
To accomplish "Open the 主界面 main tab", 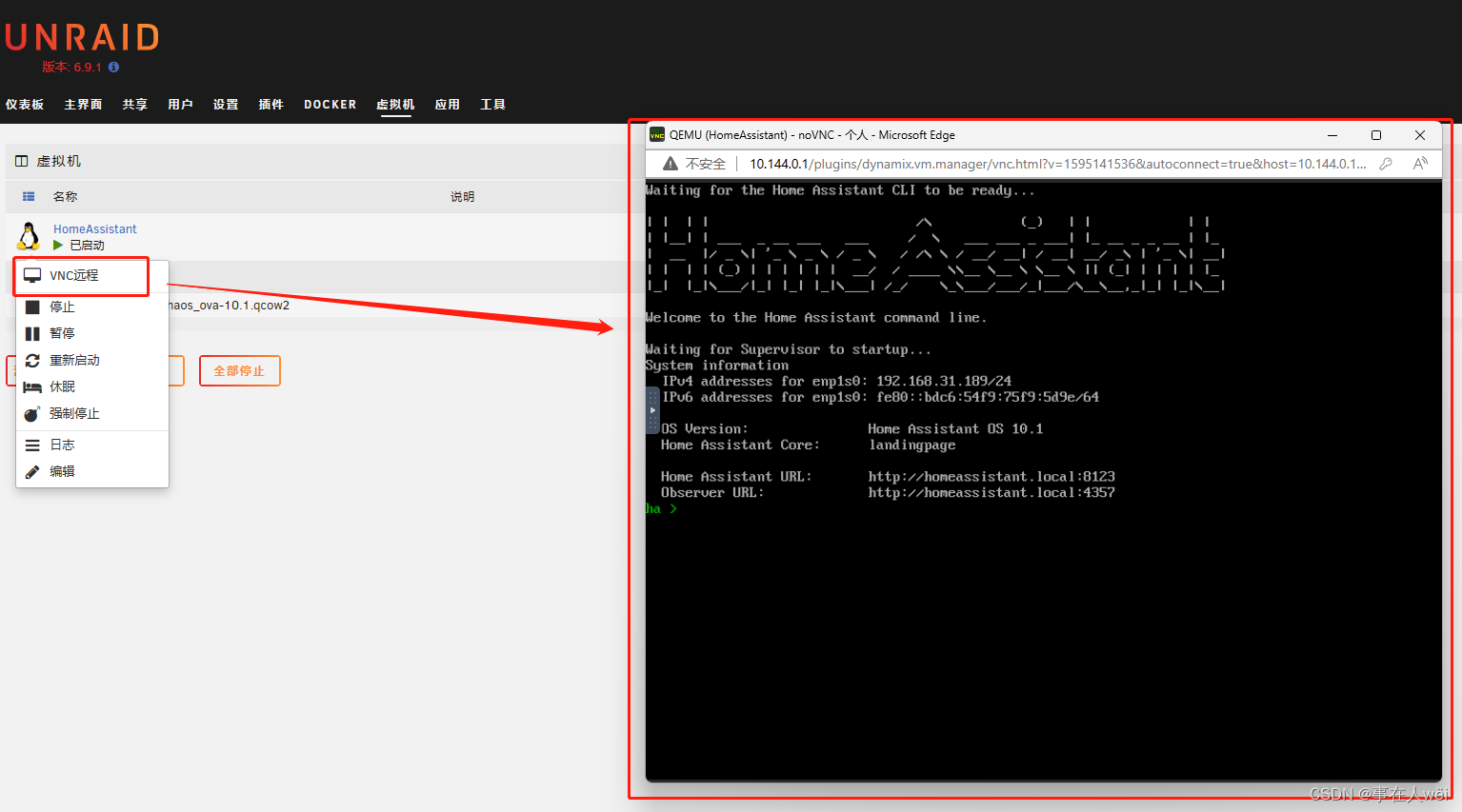I will point(83,105).
